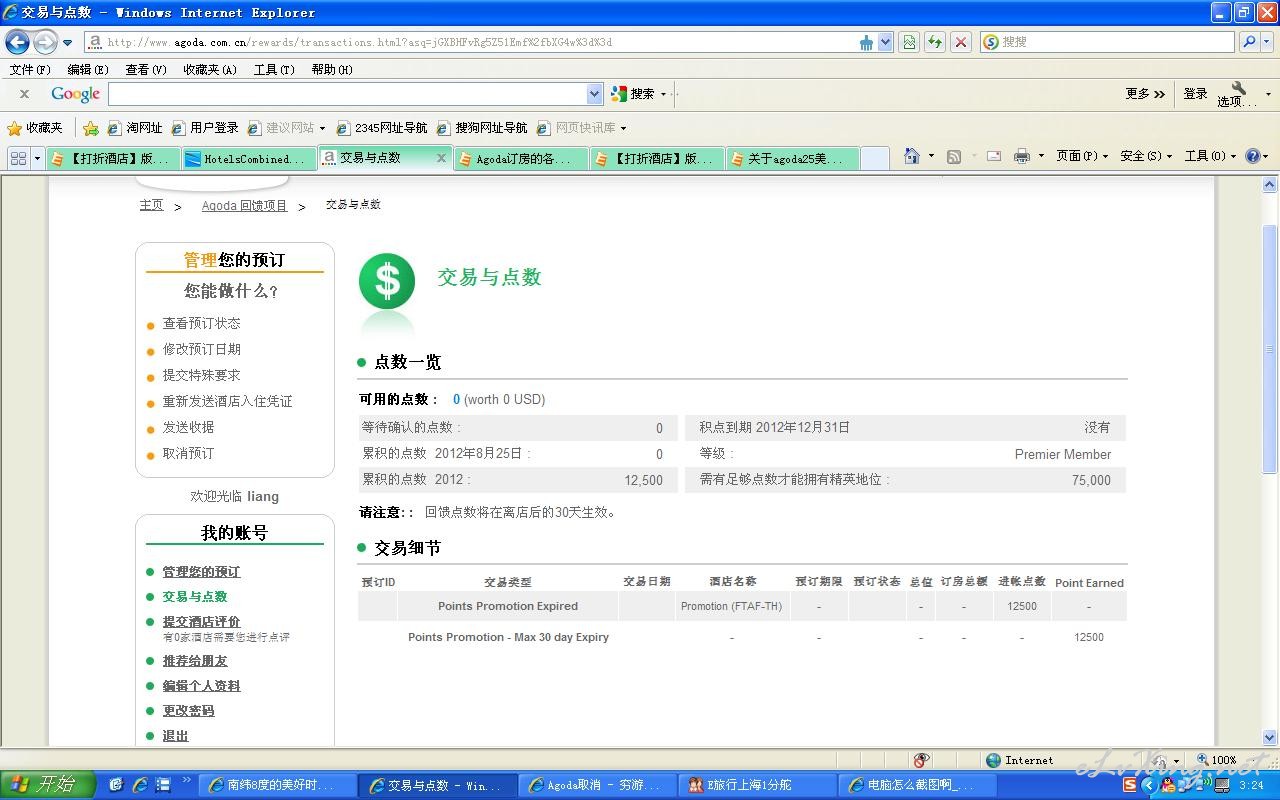Viewport: 1280px width, 800px height.
Task: Click the help question mark icon
Action: click(x=1253, y=156)
